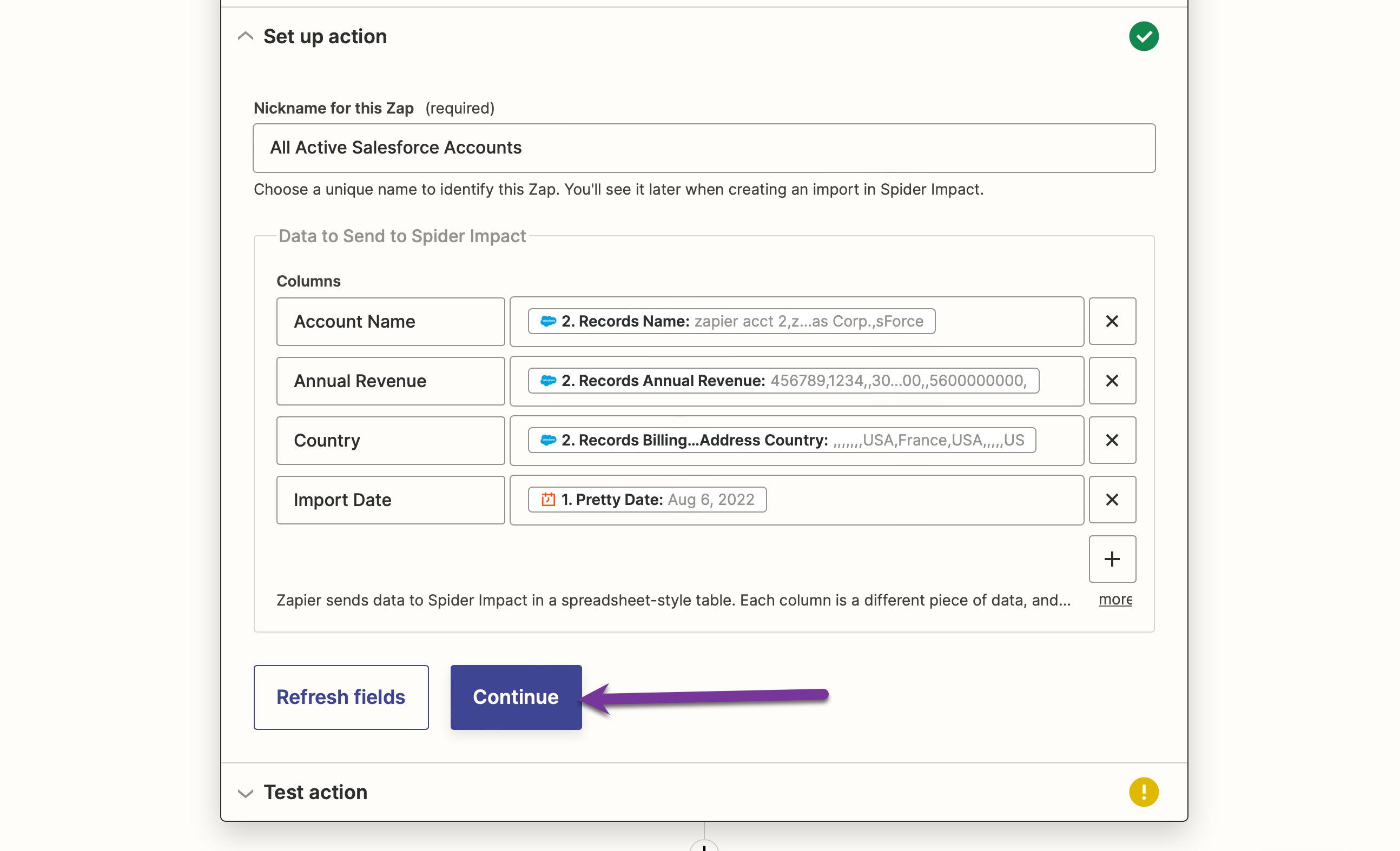Remove the Annual Revenue column row
Image resolution: width=1400 pixels, height=851 pixels.
tap(1112, 381)
